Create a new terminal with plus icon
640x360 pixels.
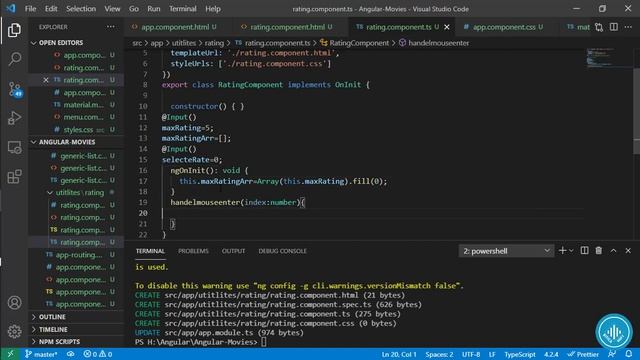pos(562,251)
